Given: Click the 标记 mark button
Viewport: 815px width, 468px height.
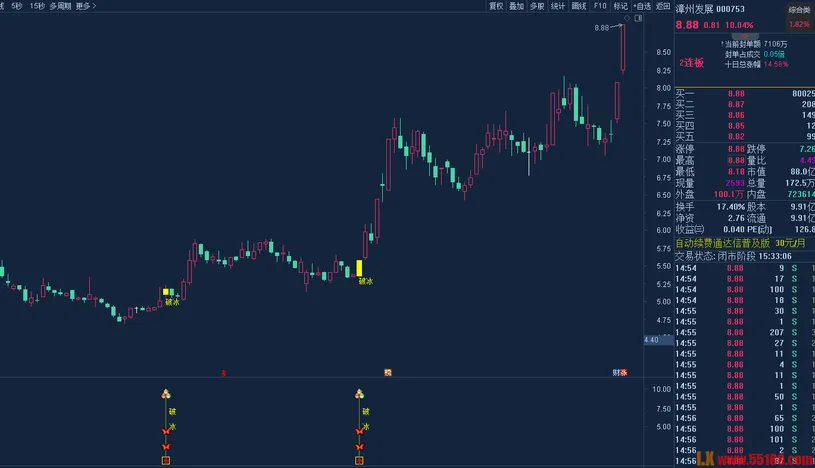Looking at the screenshot, I should (x=620, y=6).
